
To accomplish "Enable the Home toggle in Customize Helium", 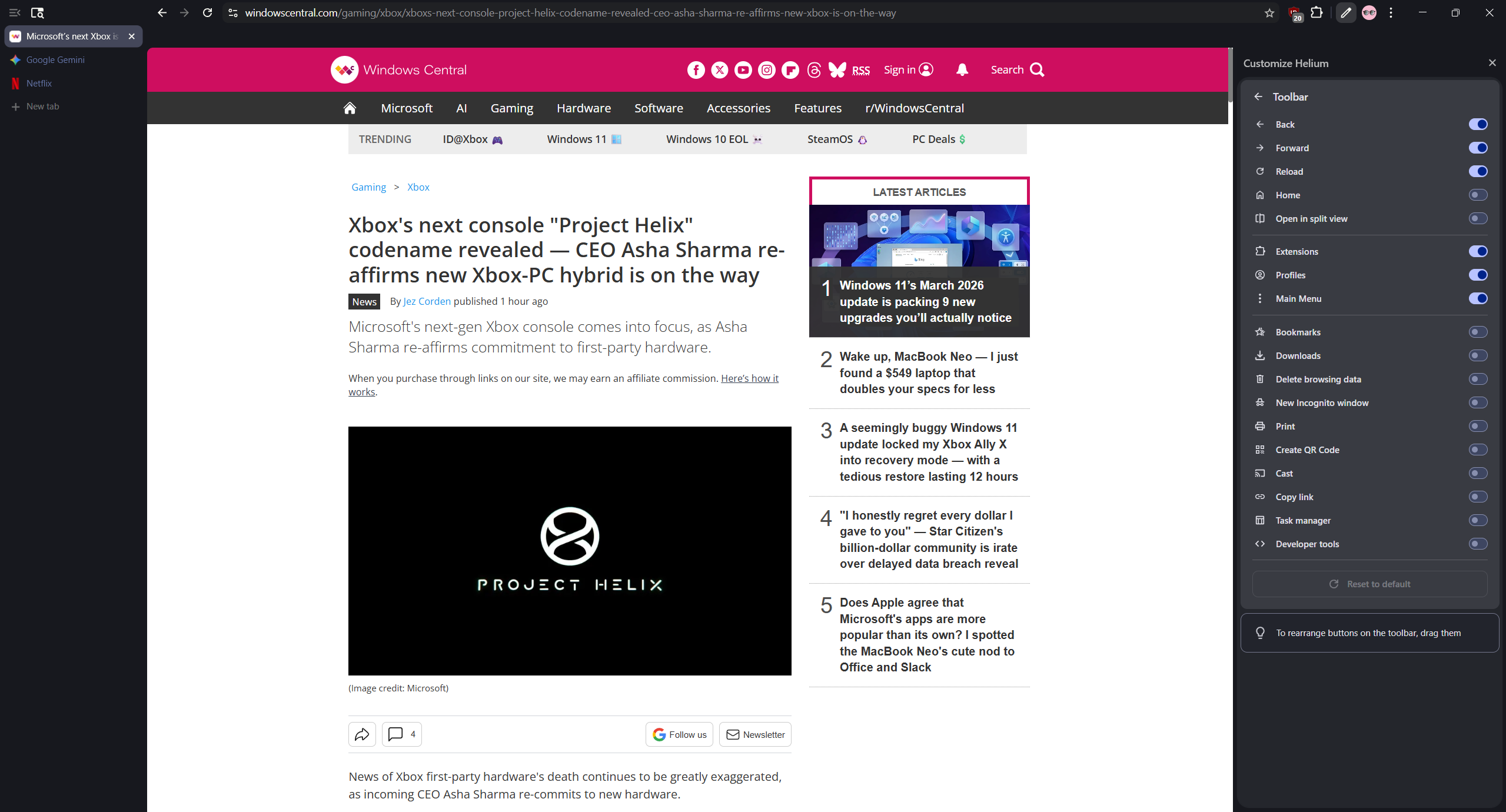I will [1478, 195].
